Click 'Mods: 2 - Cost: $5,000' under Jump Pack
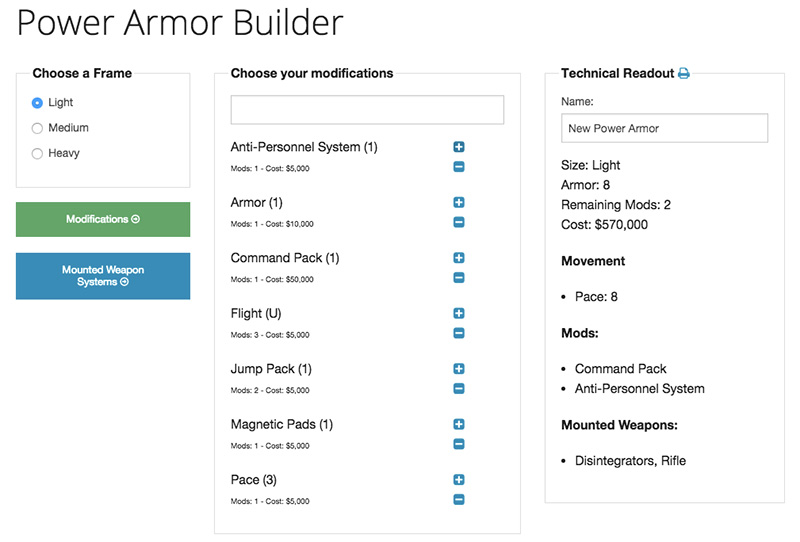 [x=270, y=390]
